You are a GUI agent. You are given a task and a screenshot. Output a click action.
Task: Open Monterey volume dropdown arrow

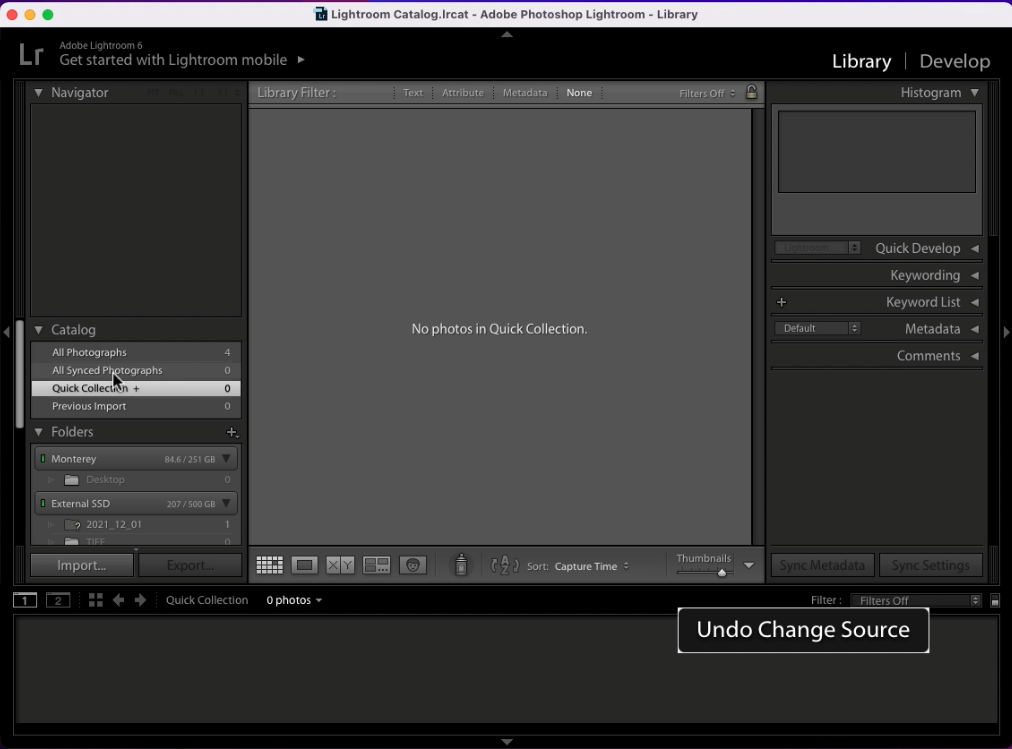[x=226, y=459]
